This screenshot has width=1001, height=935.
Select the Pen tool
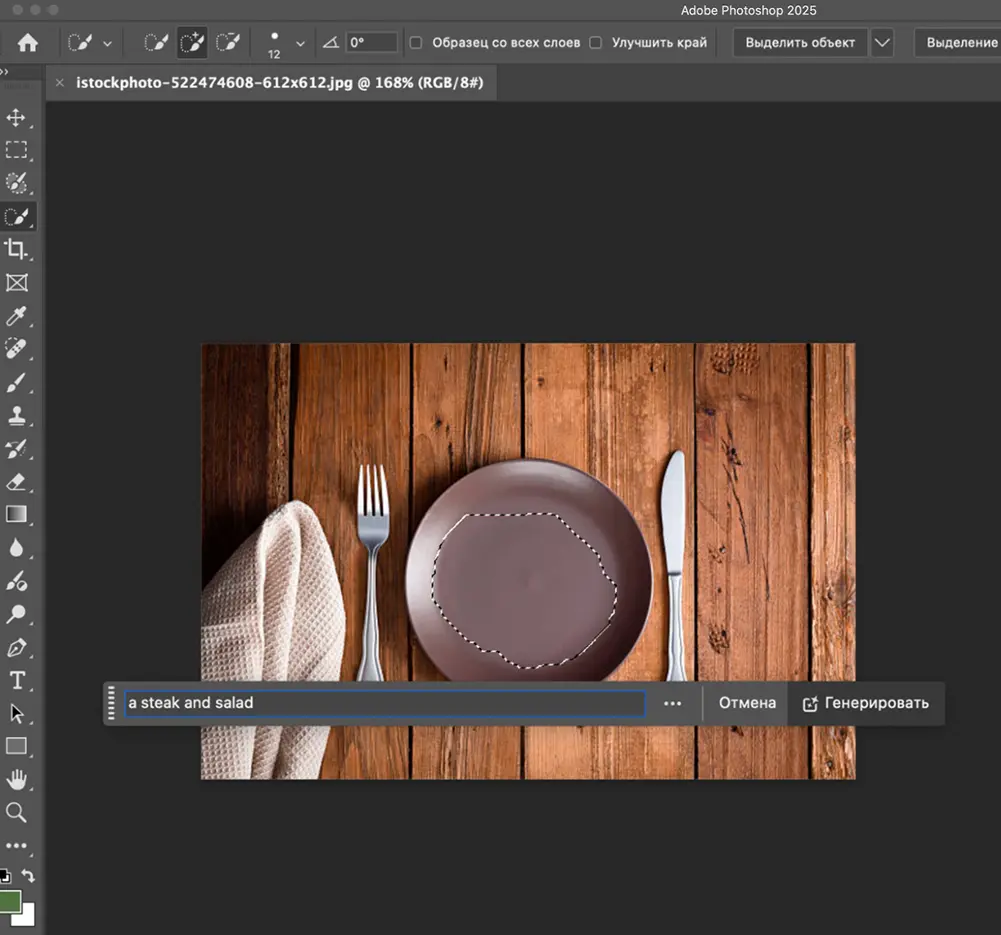16,648
